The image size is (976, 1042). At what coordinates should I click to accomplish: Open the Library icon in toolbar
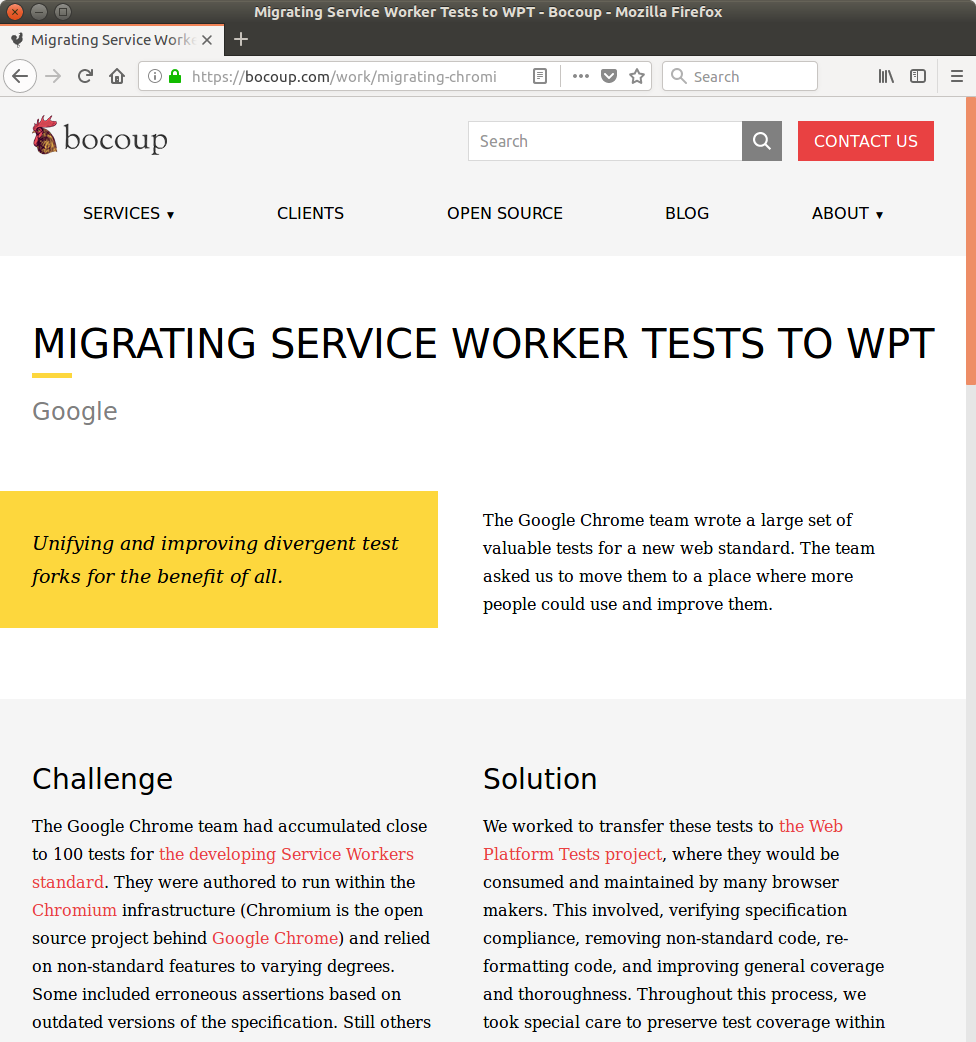(886, 76)
